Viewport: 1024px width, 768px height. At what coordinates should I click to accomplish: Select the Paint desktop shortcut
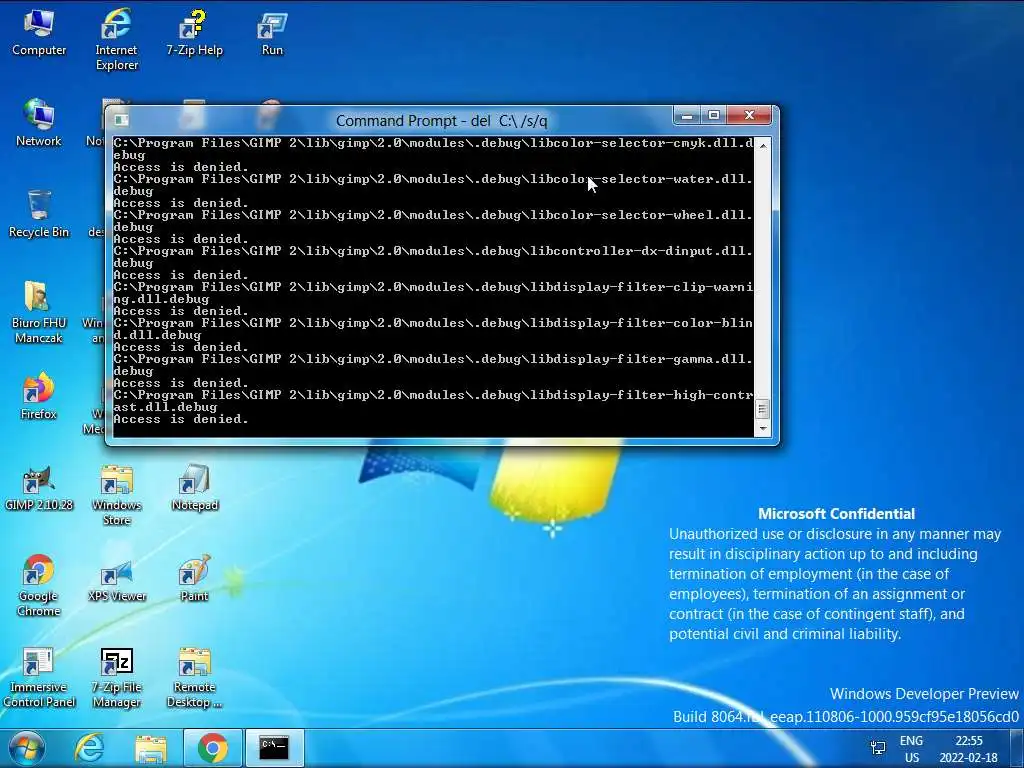[195, 579]
